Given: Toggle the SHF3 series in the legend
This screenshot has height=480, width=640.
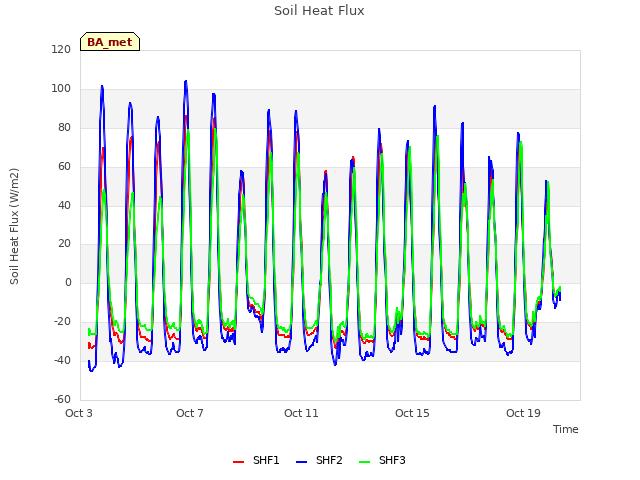Looking at the screenshot, I should [x=382, y=460].
